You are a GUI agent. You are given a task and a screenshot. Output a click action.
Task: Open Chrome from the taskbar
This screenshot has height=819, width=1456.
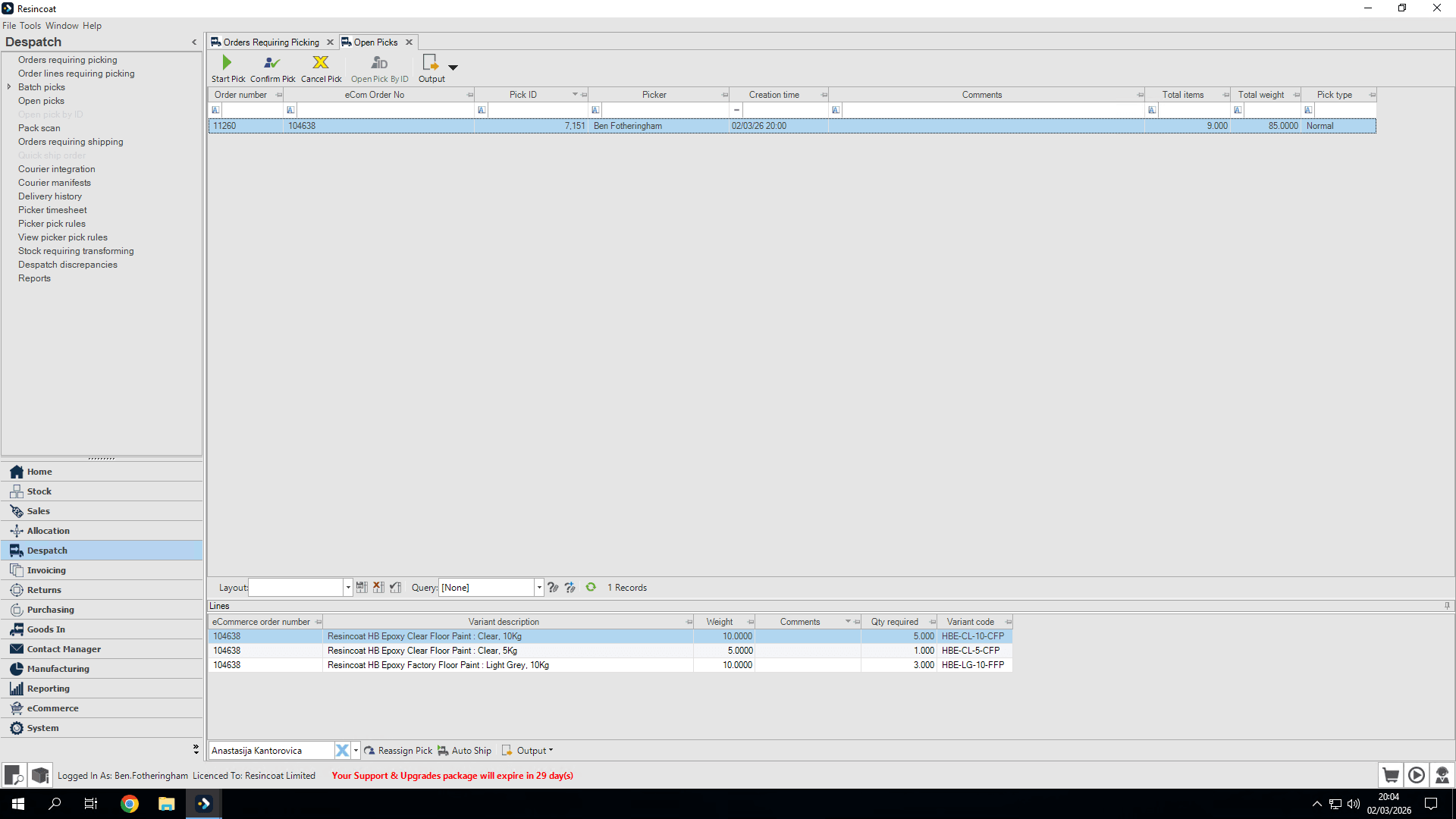tap(130, 804)
